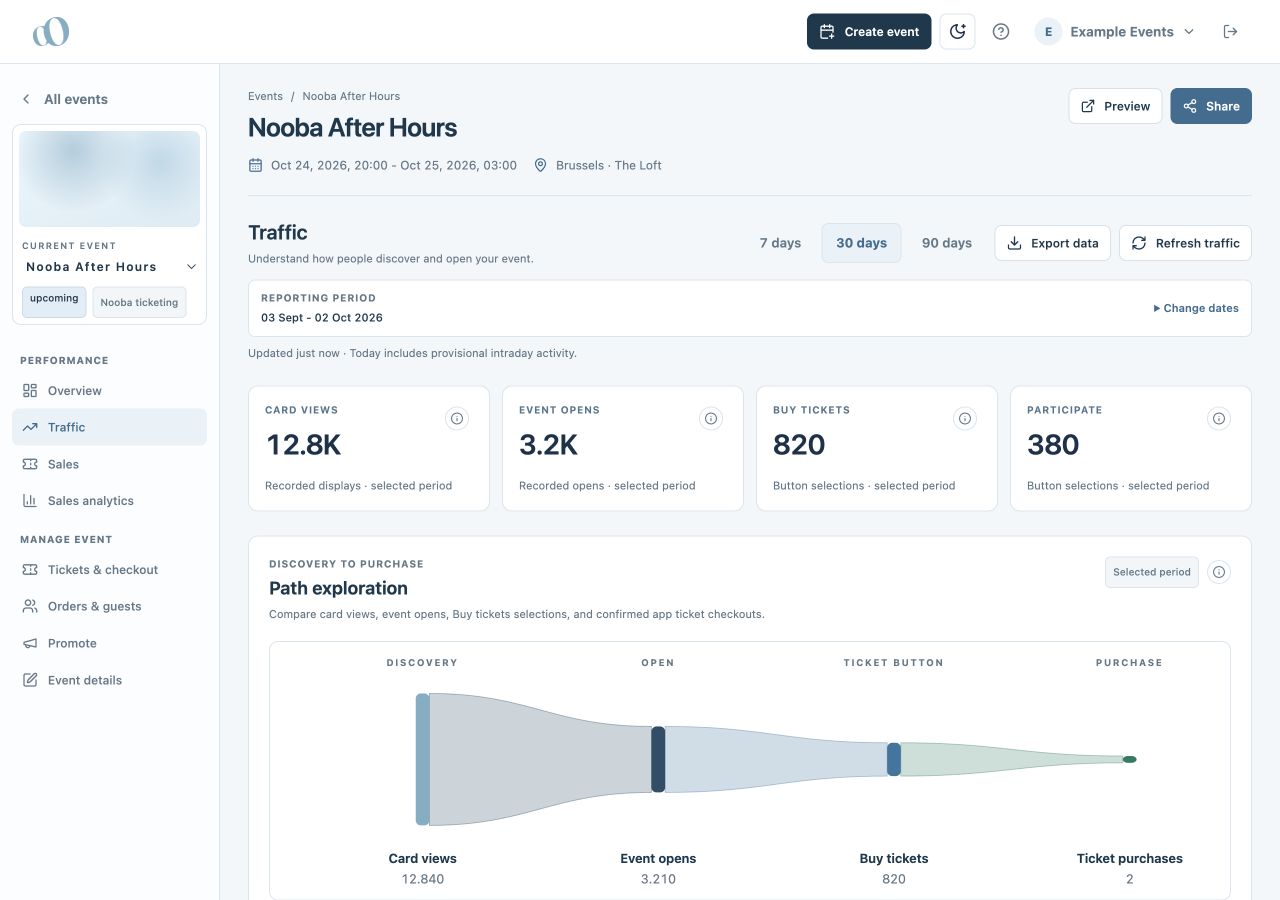Open the Promote section

[x=110, y=643]
